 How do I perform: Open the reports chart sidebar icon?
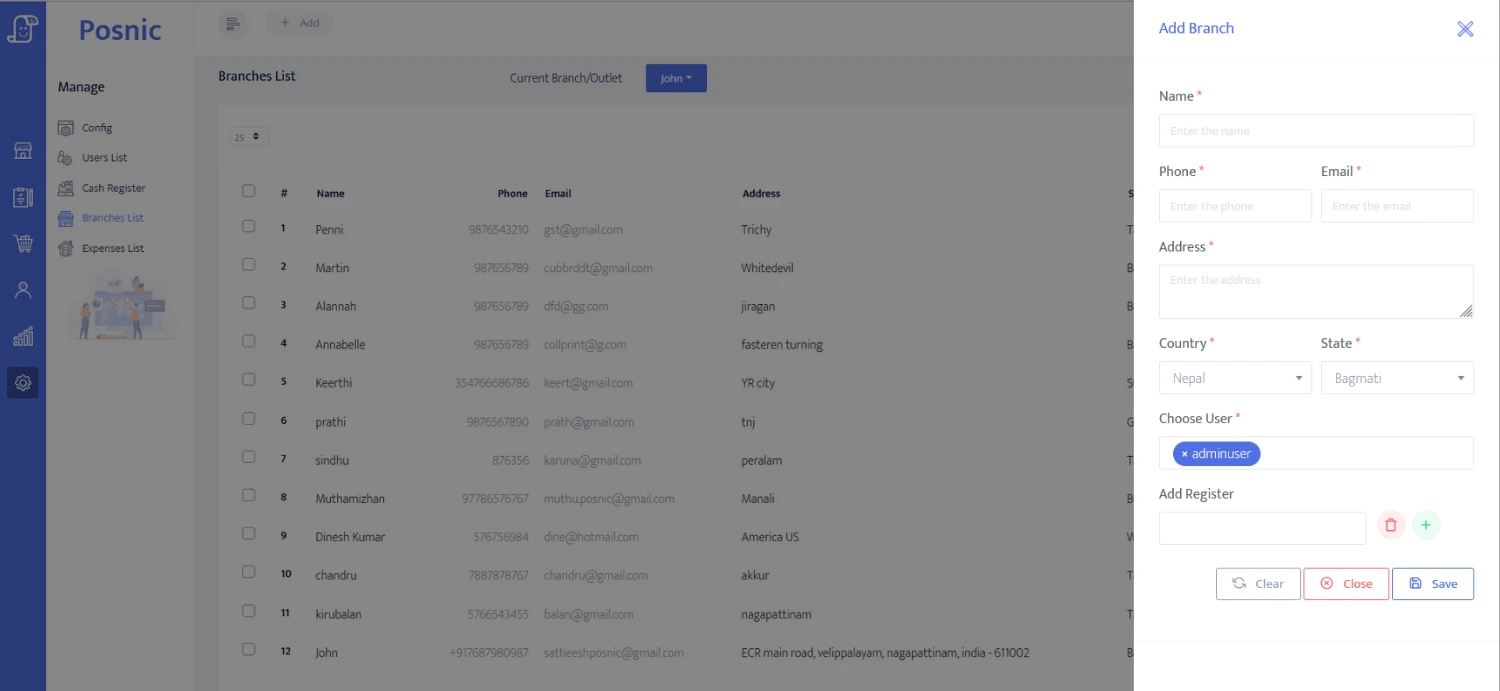23,336
